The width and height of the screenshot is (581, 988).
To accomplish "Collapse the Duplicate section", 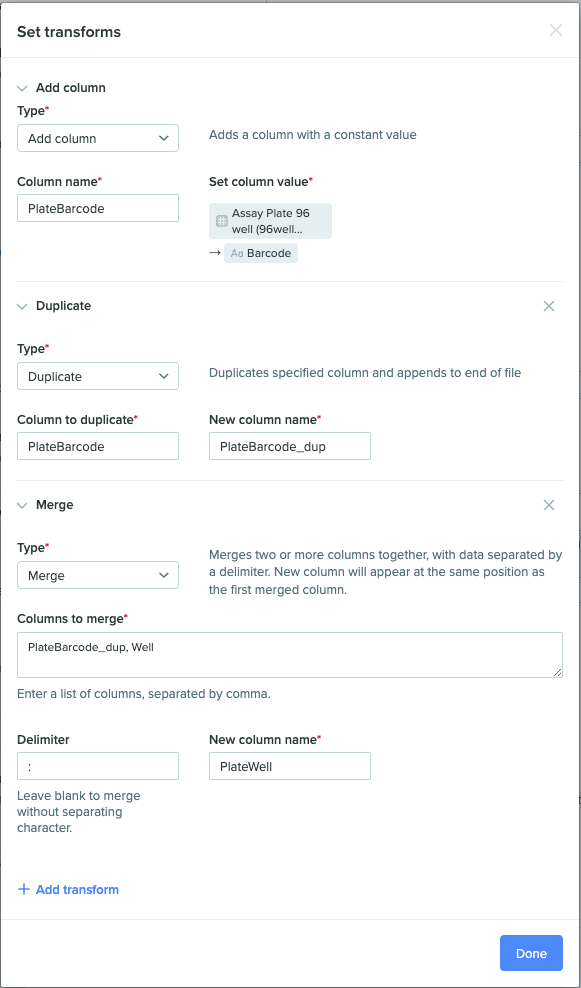I will tap(23, 306).
